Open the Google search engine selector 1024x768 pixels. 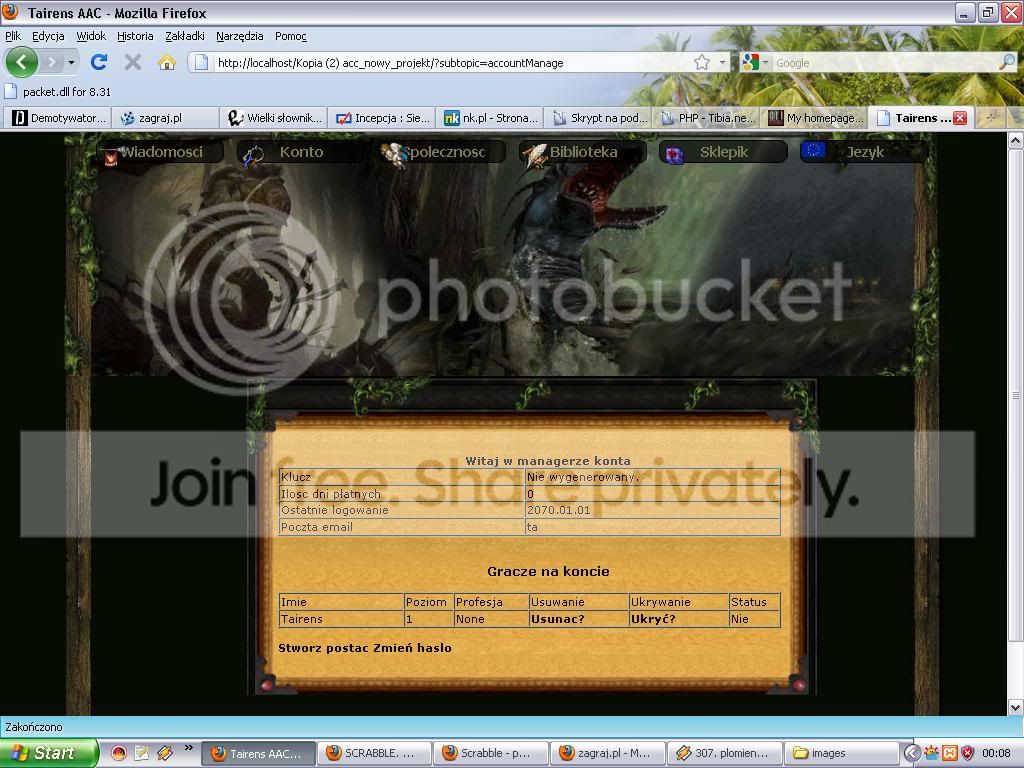pos(755,63)
